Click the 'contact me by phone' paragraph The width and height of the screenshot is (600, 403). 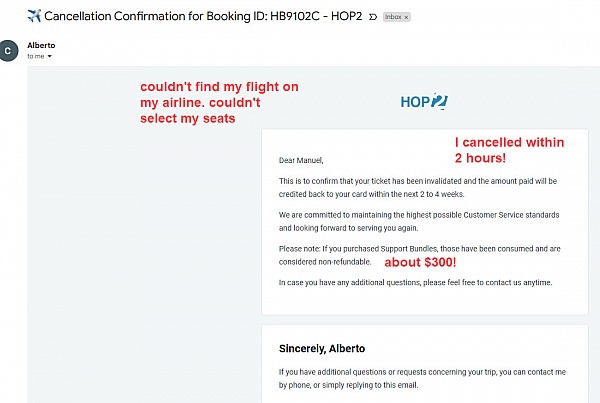pos(418,378)
